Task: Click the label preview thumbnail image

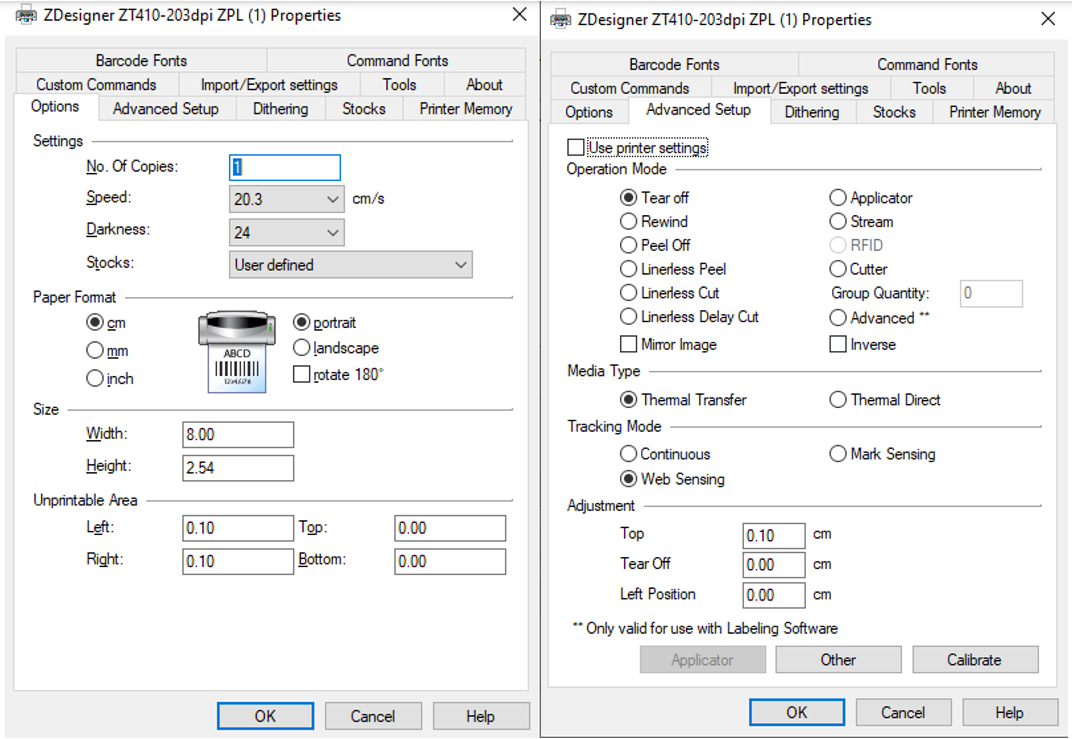Action: 237,350
